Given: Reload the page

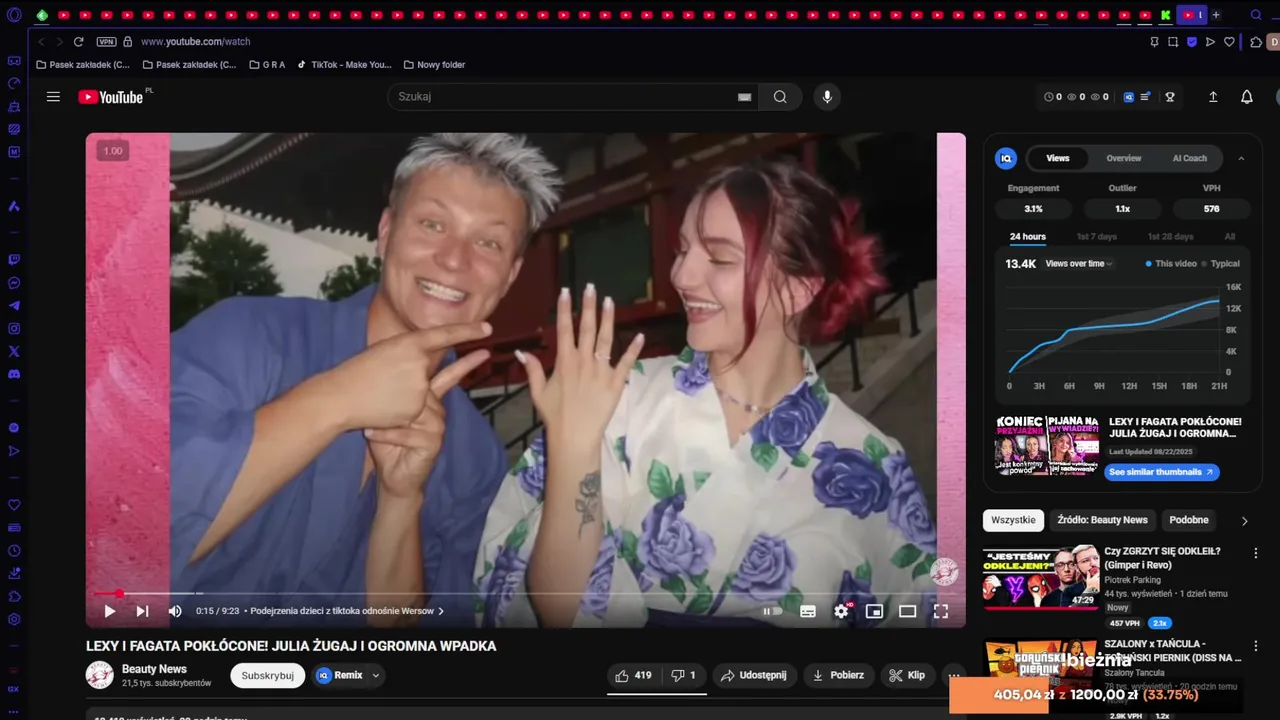Looking at the screenshot, I should click(x=78, y=42).
